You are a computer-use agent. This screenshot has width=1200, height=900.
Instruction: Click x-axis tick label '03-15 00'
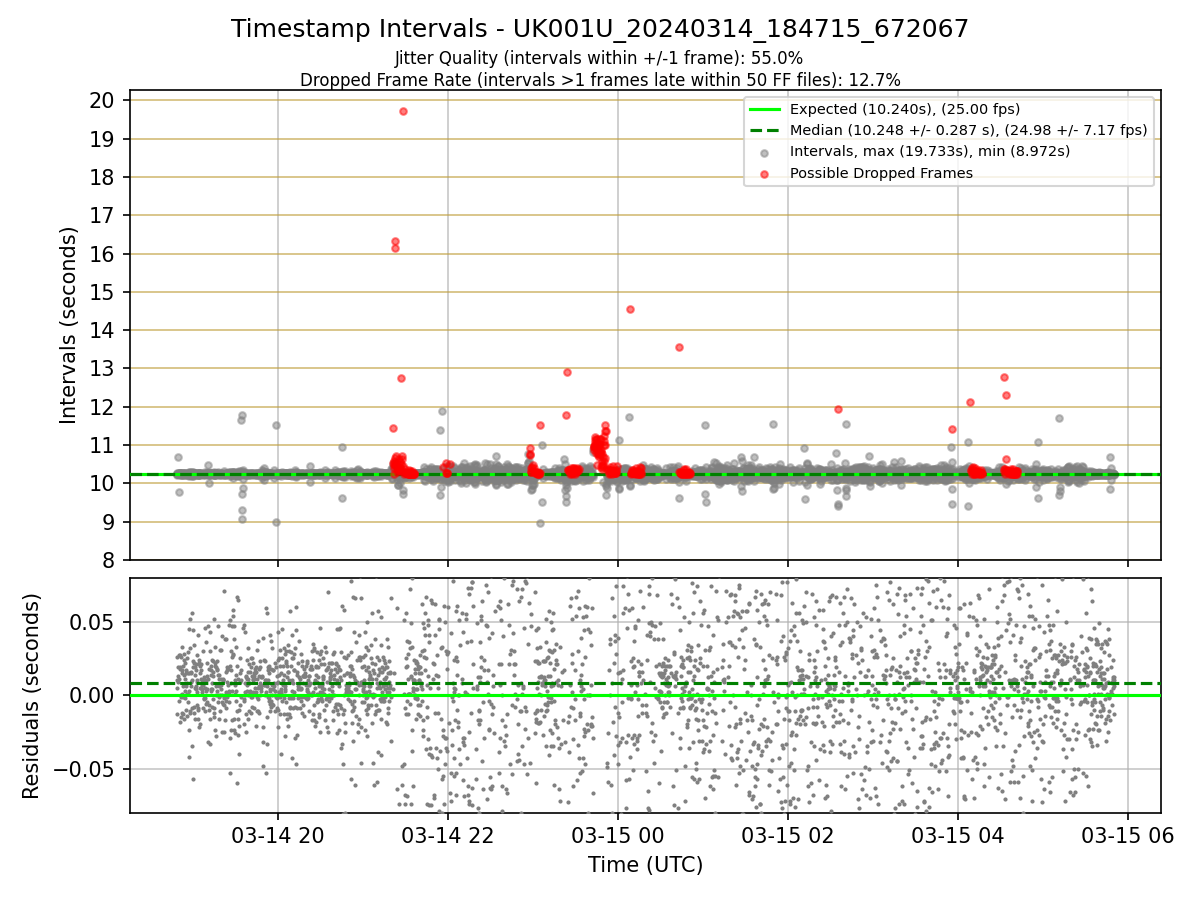[617, 836]
